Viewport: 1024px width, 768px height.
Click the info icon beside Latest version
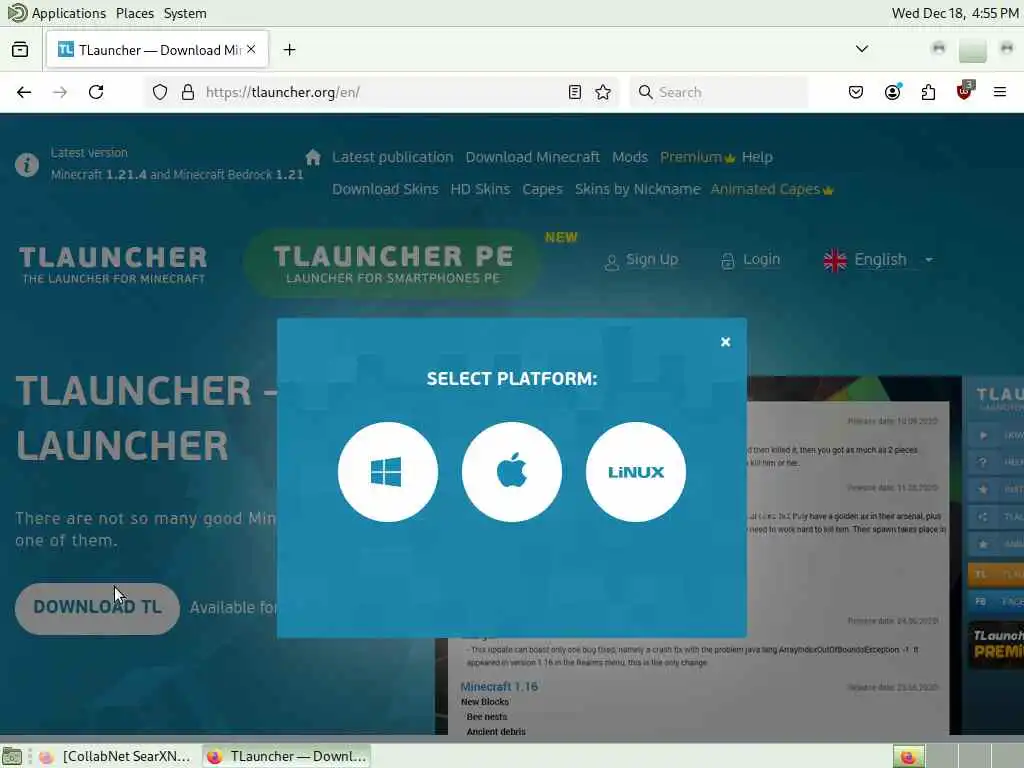(x=27, y=165)
